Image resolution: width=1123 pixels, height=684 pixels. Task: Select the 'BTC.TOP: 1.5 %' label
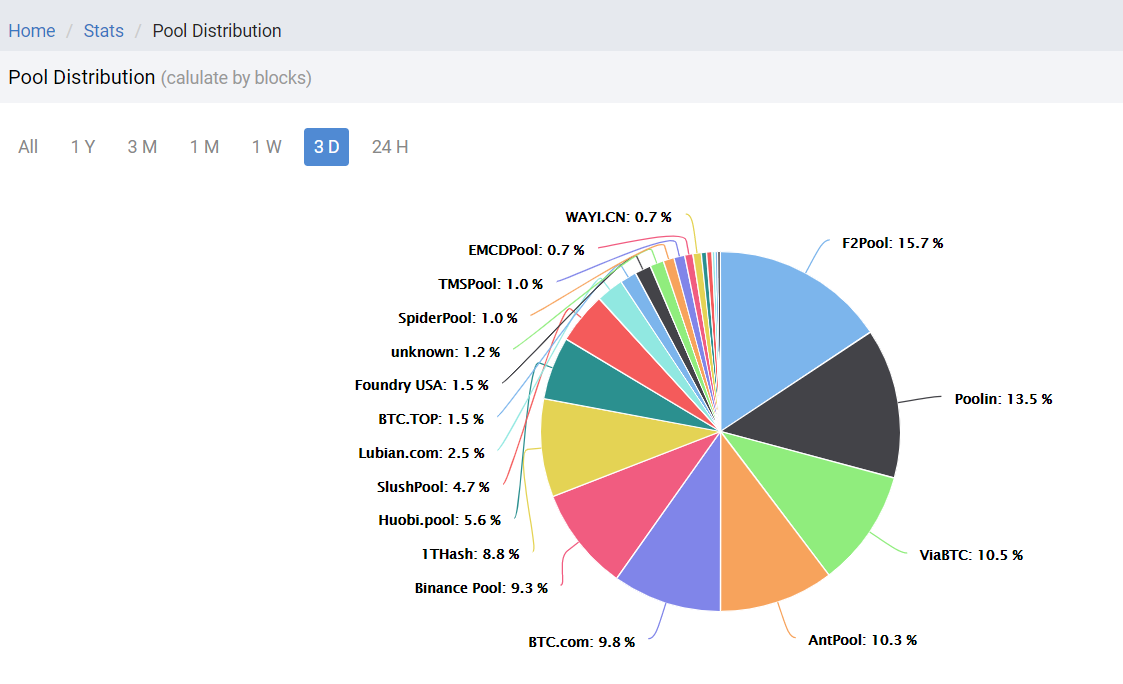click(x=431, y=419)
